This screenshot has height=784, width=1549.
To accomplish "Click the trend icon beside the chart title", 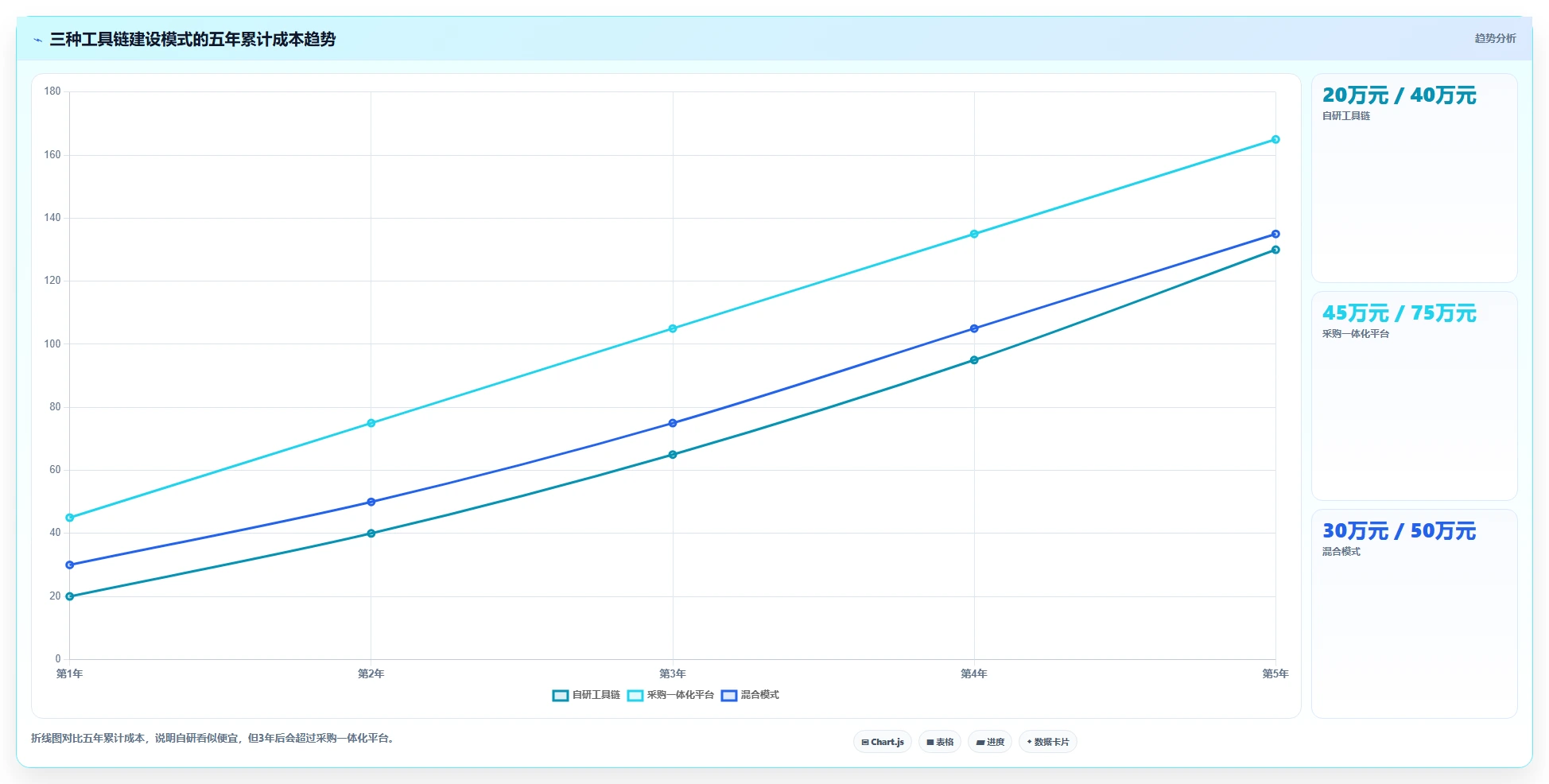I will point(37,40).
